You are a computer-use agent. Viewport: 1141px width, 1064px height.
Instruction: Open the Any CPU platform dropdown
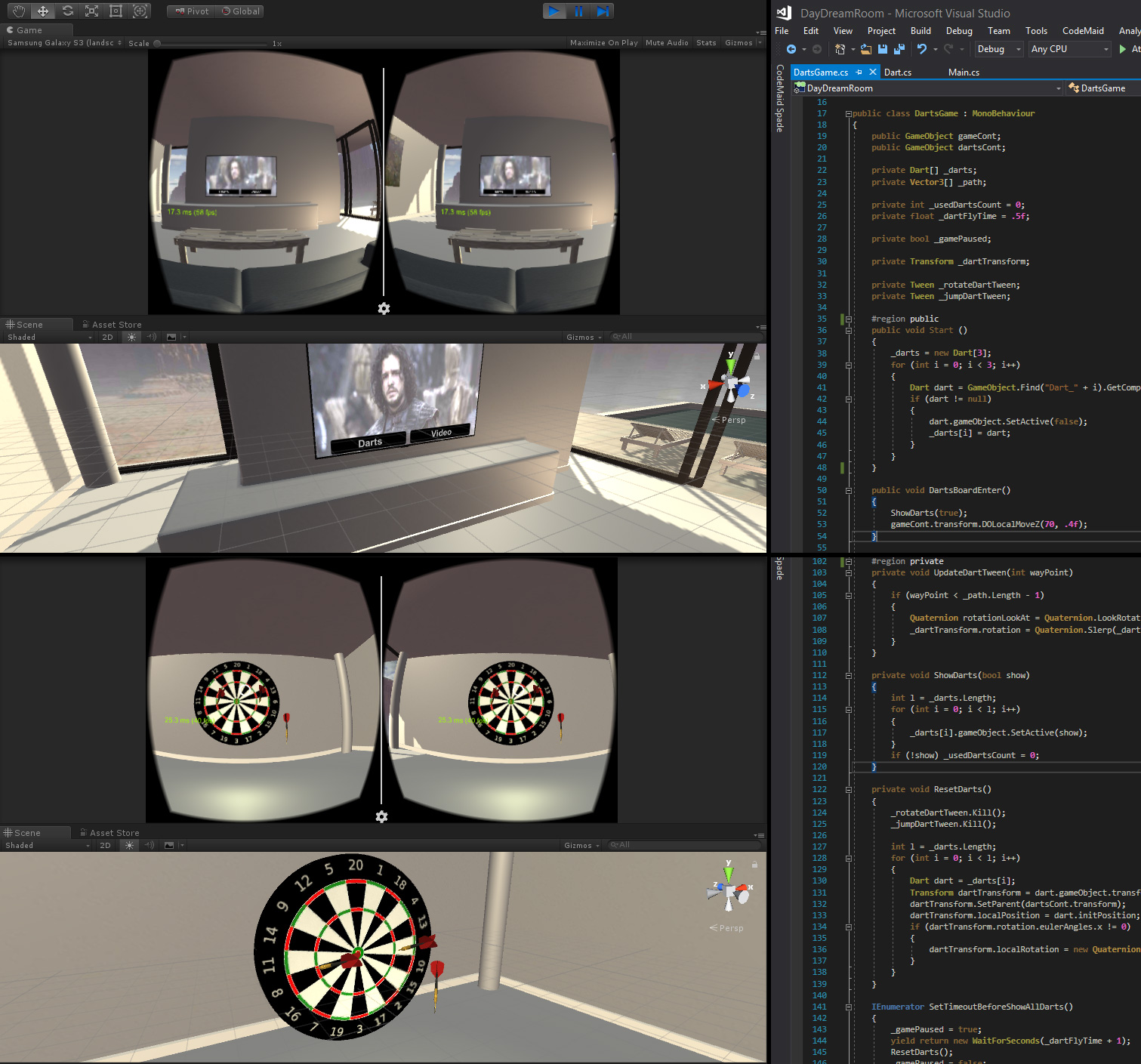tap(1070, 49)
